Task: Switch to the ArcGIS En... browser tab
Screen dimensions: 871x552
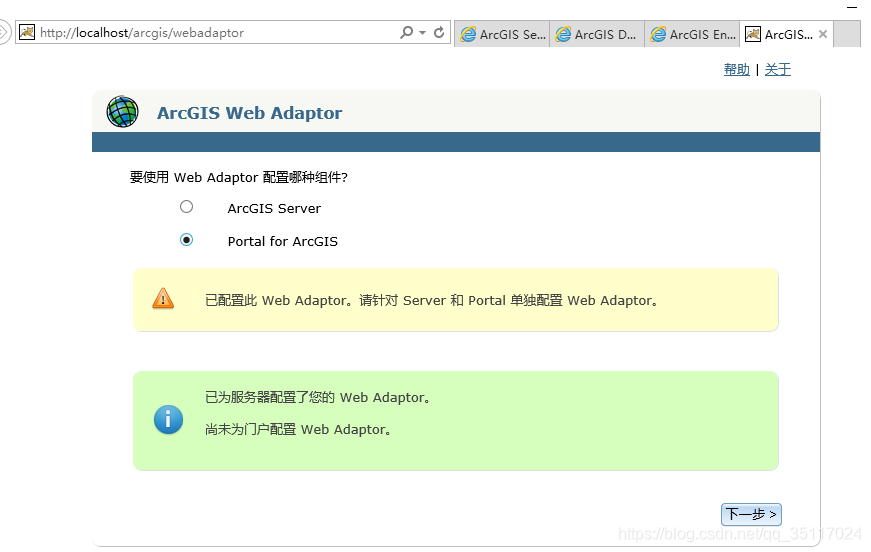Action: [692, 34]
